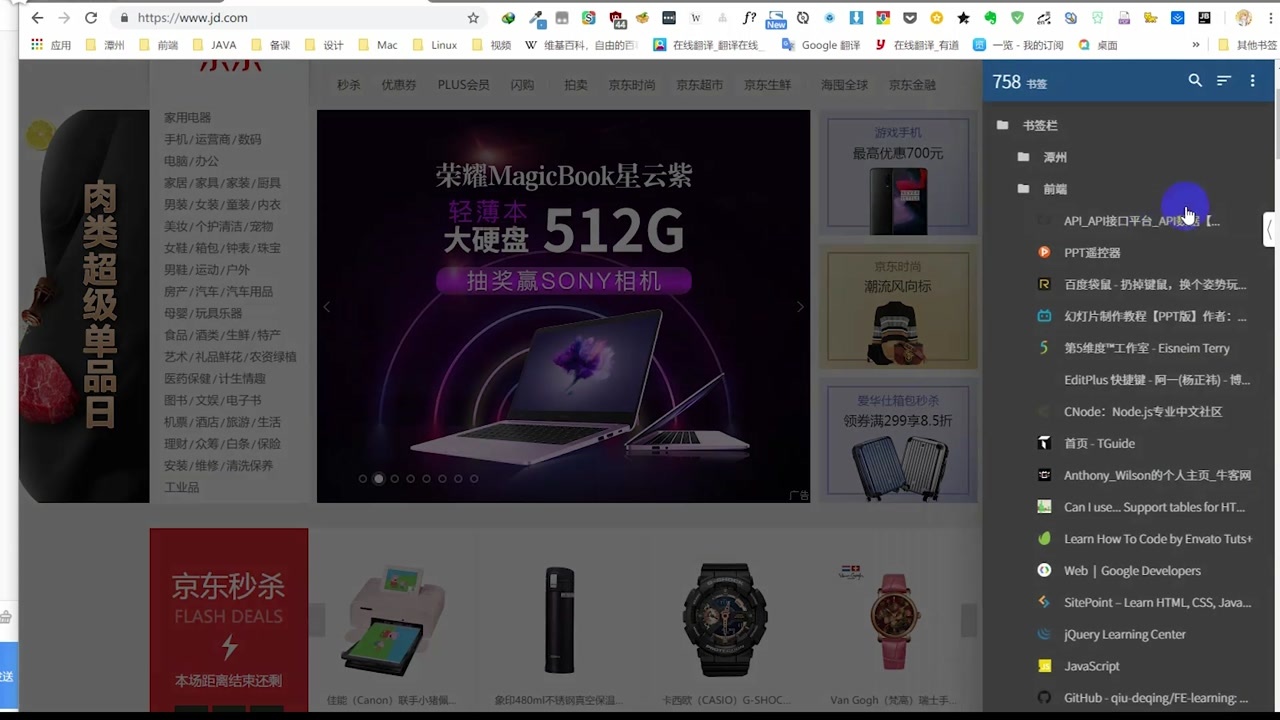The width and height of the screenshot is (1280, 720).
Task: Collapse the bookmark side panel handle
Action: coord(1270,229)
